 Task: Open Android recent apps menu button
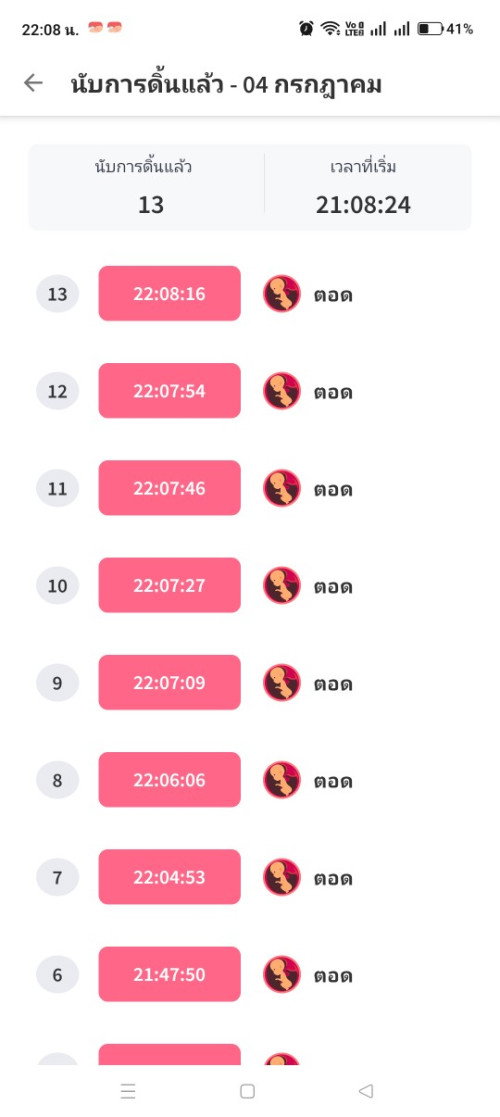point(128,1091)
